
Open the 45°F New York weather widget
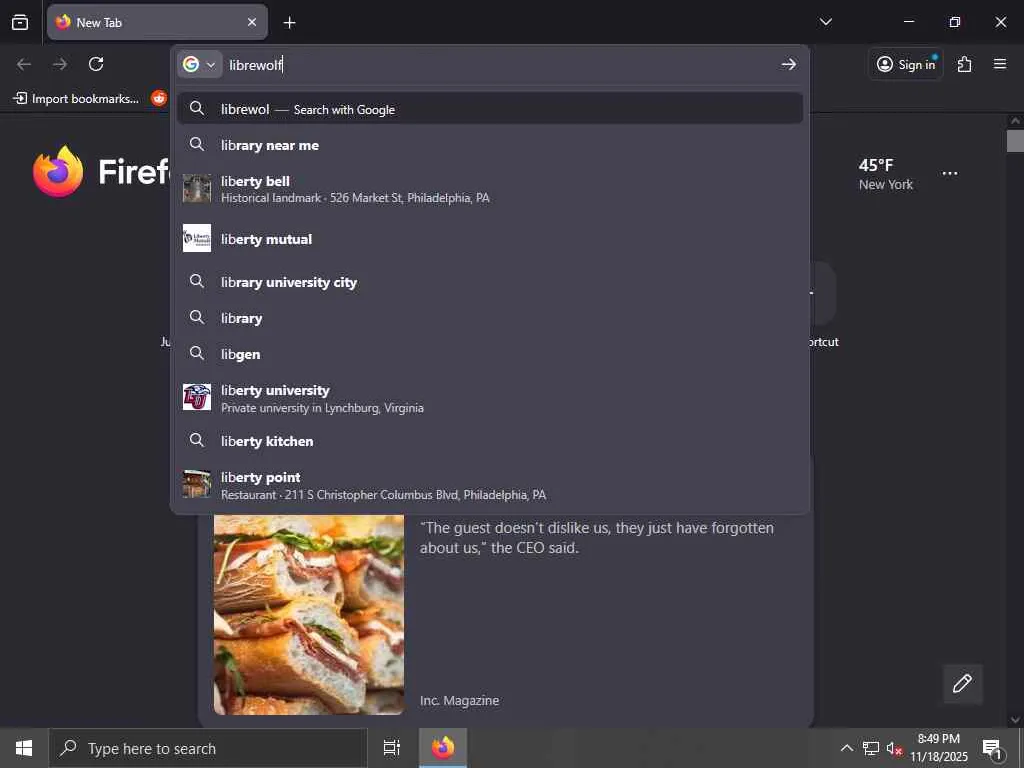pos(886,174)
